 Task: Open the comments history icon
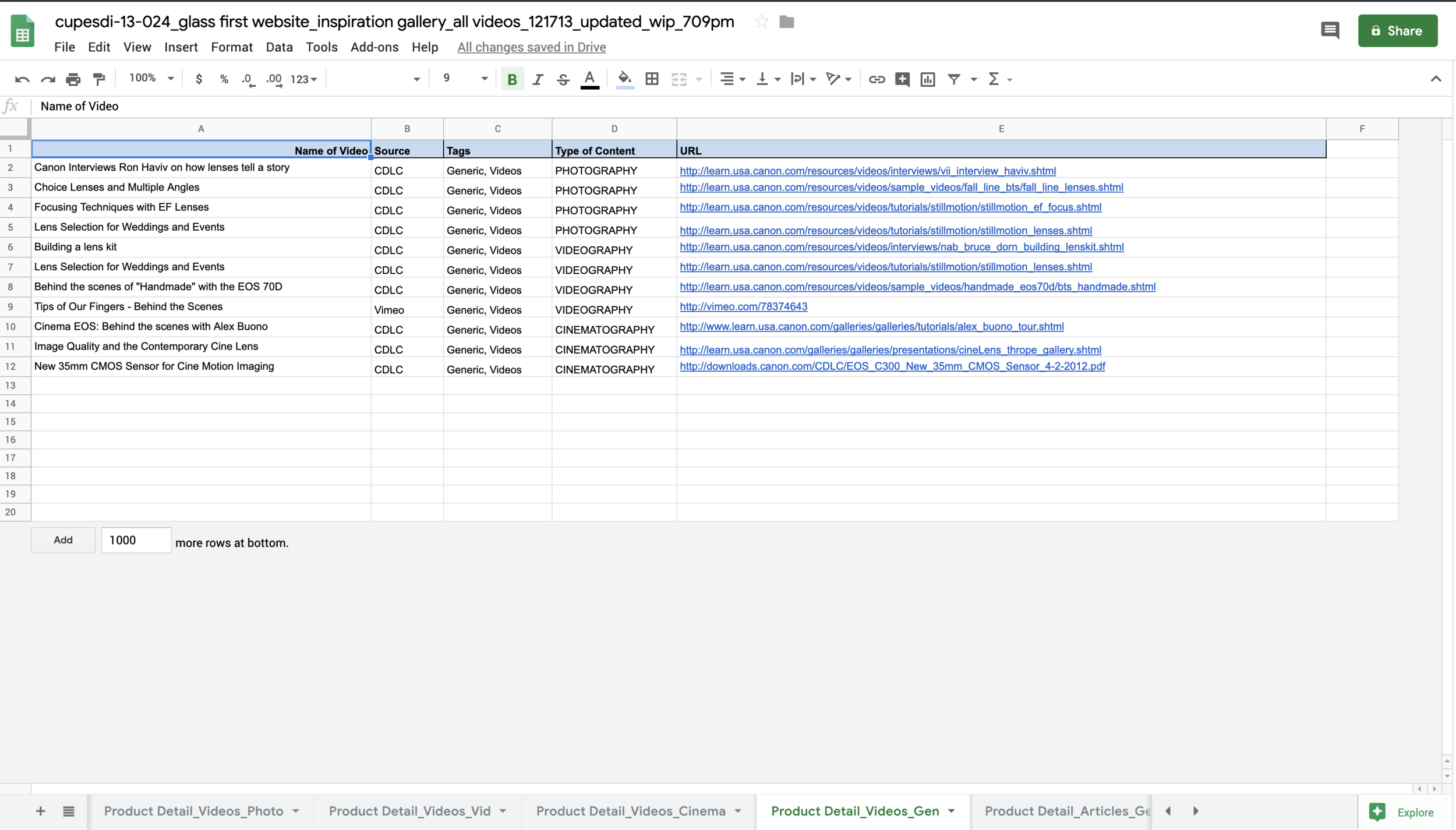point(1330,30)
